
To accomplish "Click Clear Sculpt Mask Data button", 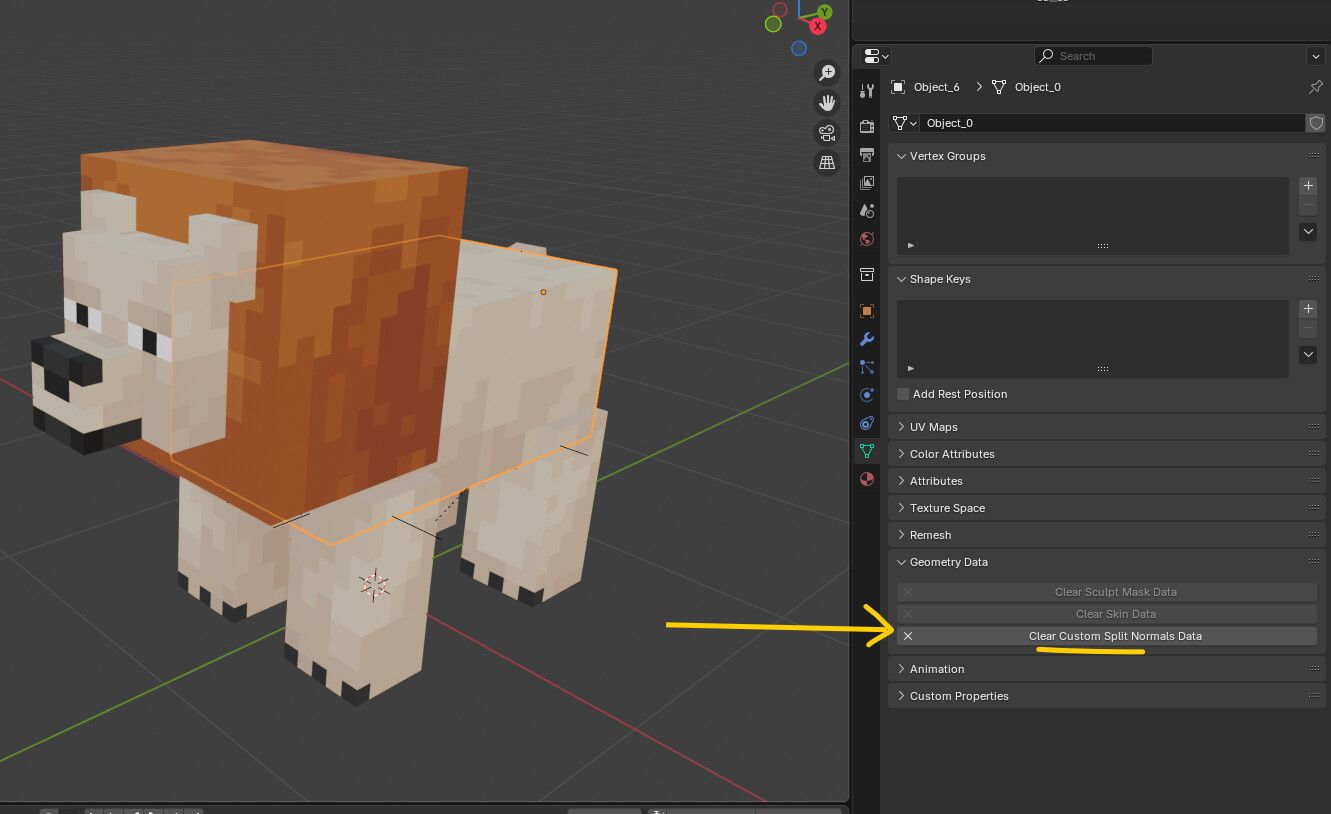I will click(1107, 592).
